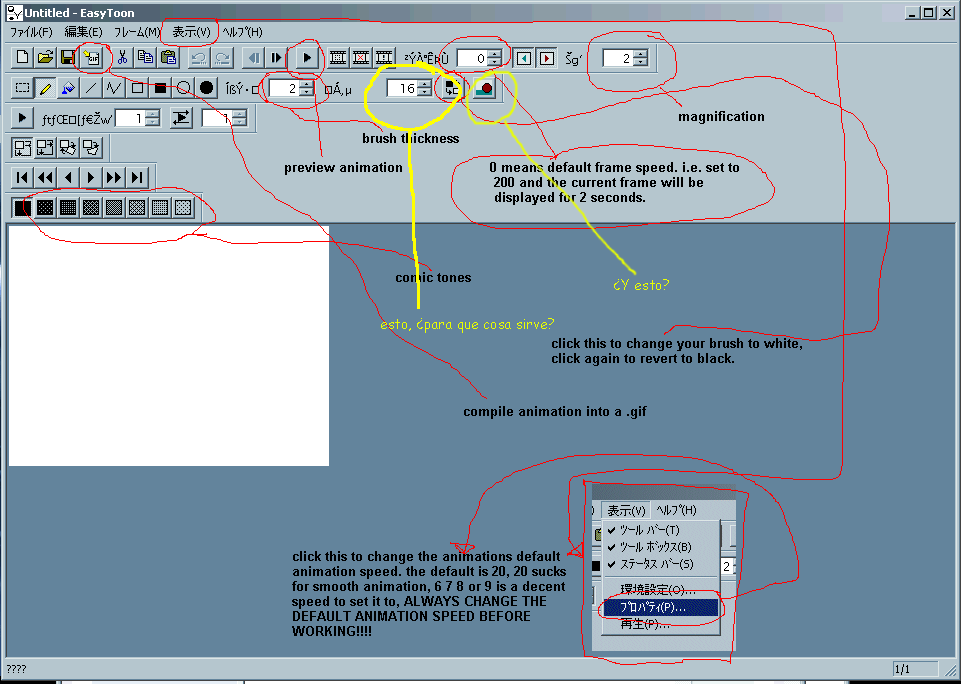Screen dimensions: 961x684
Task: Select the hollow rectangle tool
Action: 137,88
